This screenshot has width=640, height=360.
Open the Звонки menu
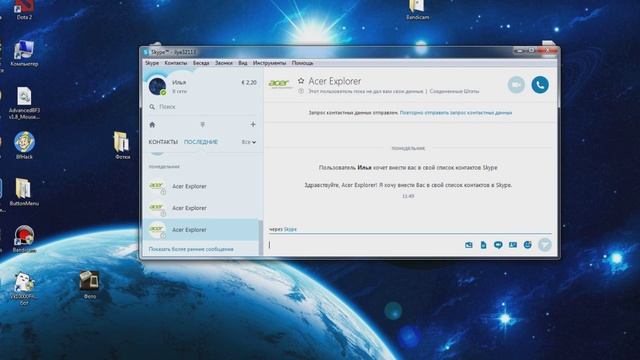pyautogui.click(x=224, y=63)
